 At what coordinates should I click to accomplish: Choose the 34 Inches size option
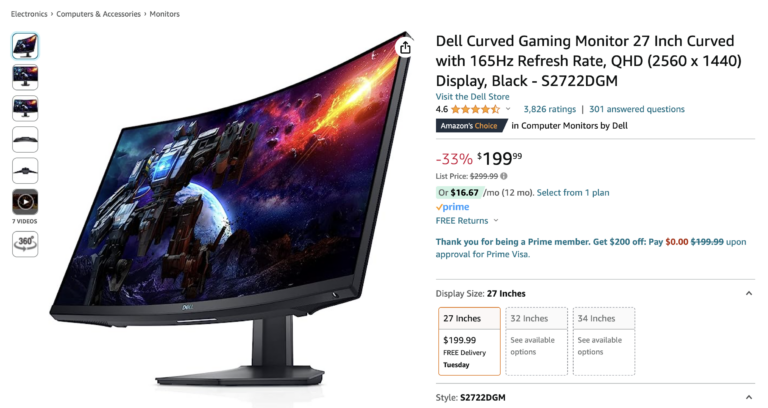[603, 341]
